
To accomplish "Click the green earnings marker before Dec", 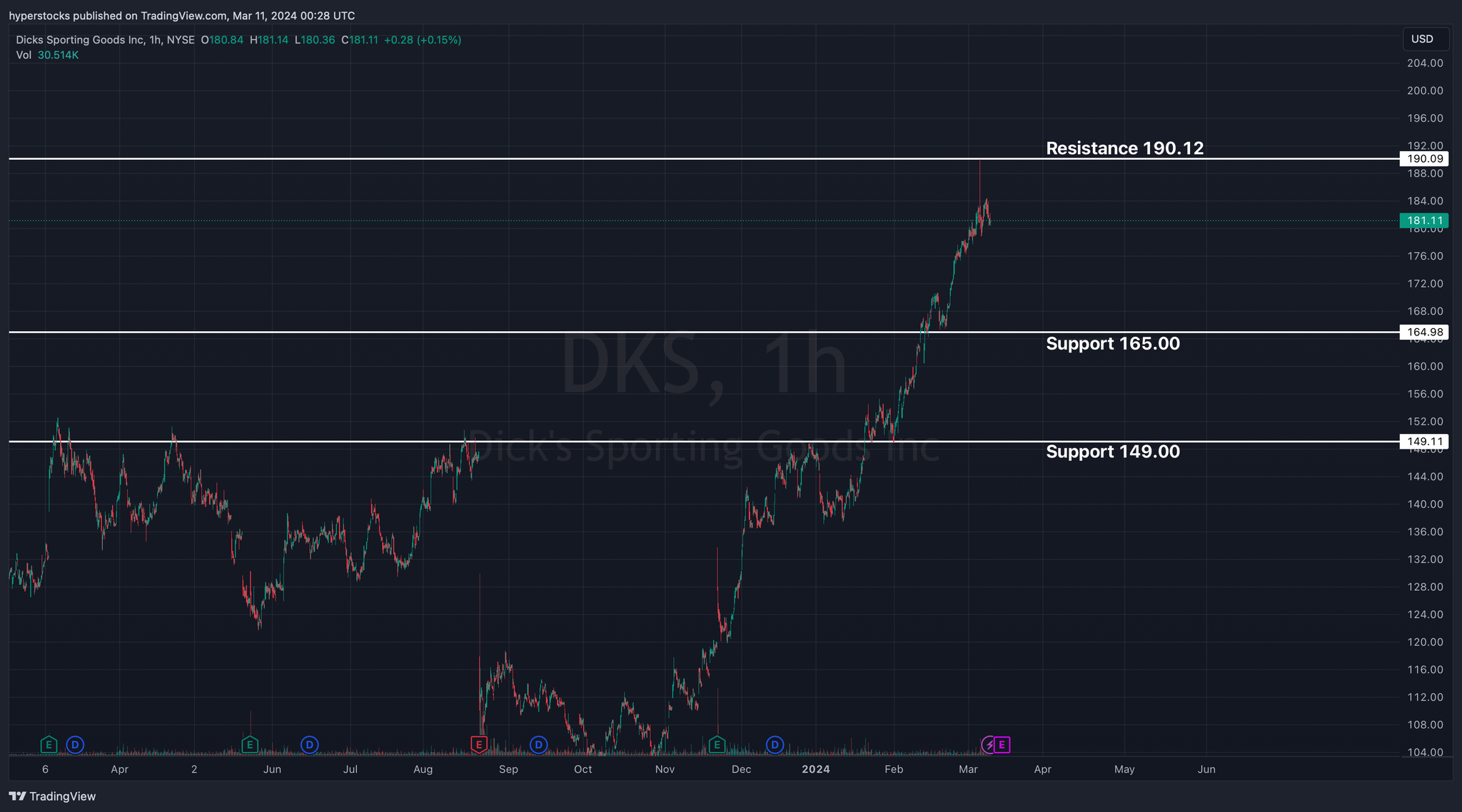I will click(717, 745).
